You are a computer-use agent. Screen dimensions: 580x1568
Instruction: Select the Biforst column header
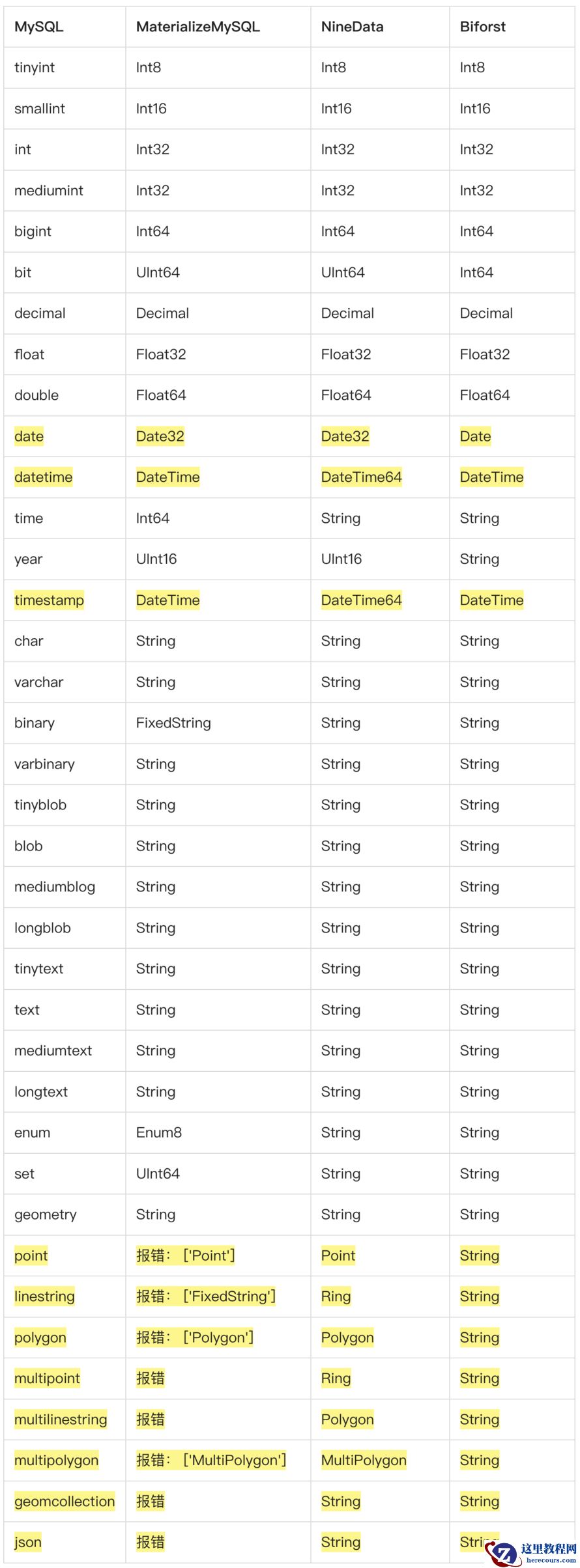click(482, 27)
